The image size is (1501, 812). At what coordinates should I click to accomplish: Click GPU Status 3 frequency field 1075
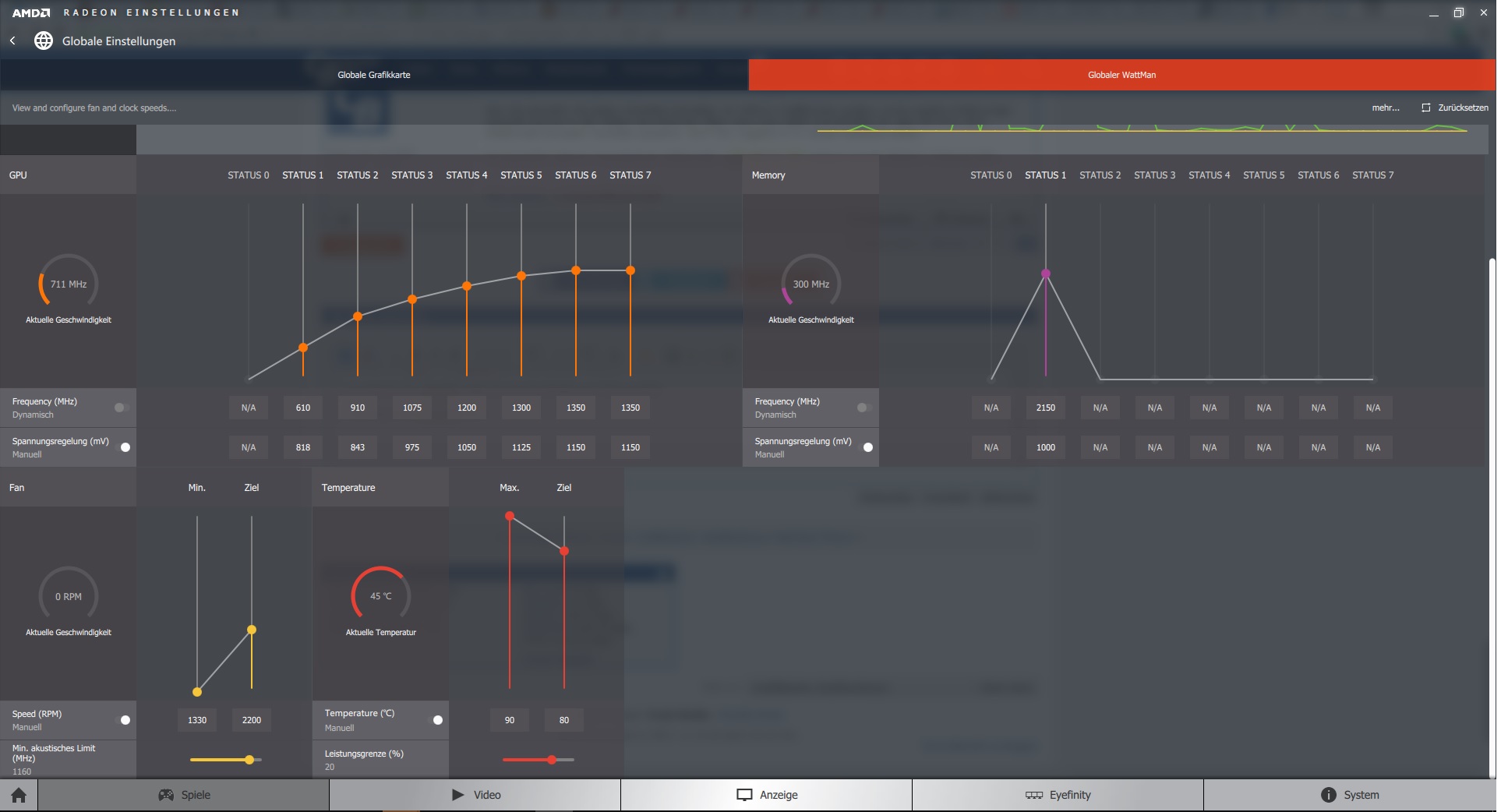[412, 408]
